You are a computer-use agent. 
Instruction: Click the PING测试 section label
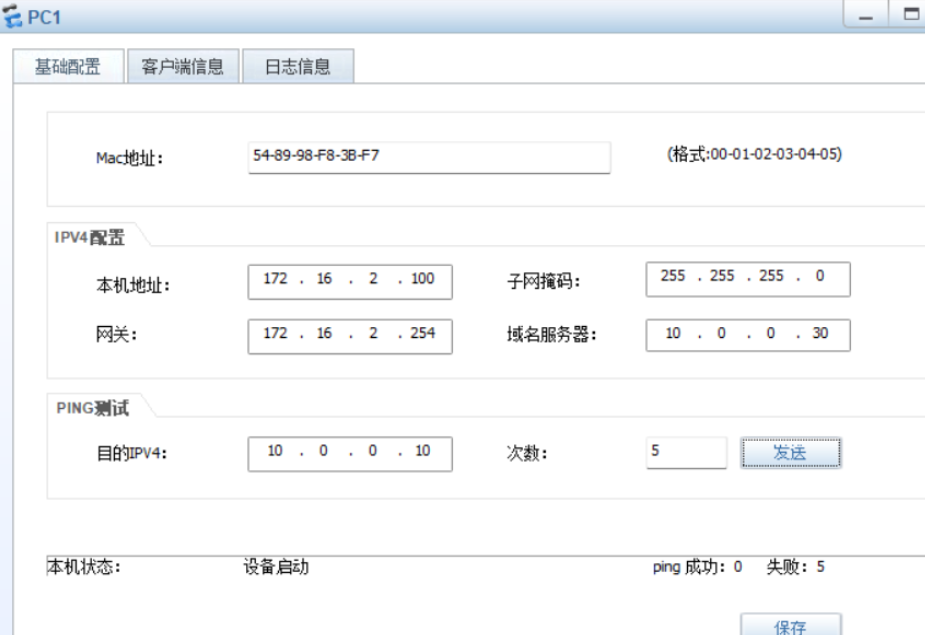(x=93, y=408)
